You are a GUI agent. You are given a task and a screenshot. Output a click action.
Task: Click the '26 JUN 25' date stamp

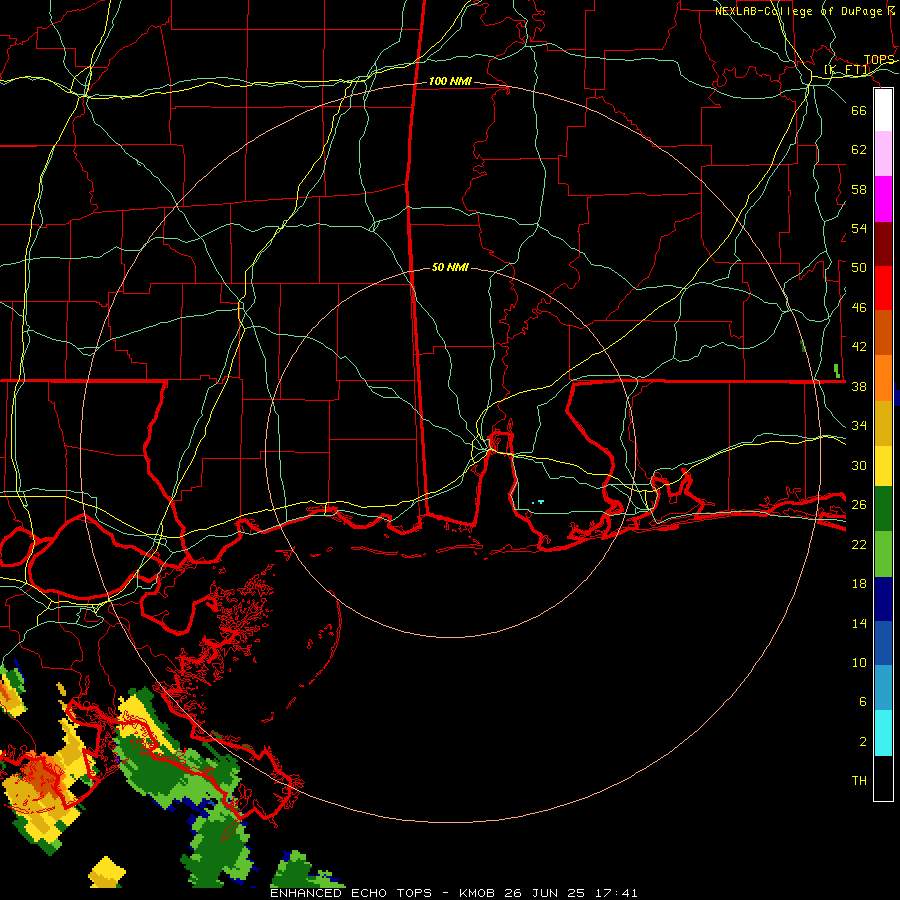[x=545, y=893]
